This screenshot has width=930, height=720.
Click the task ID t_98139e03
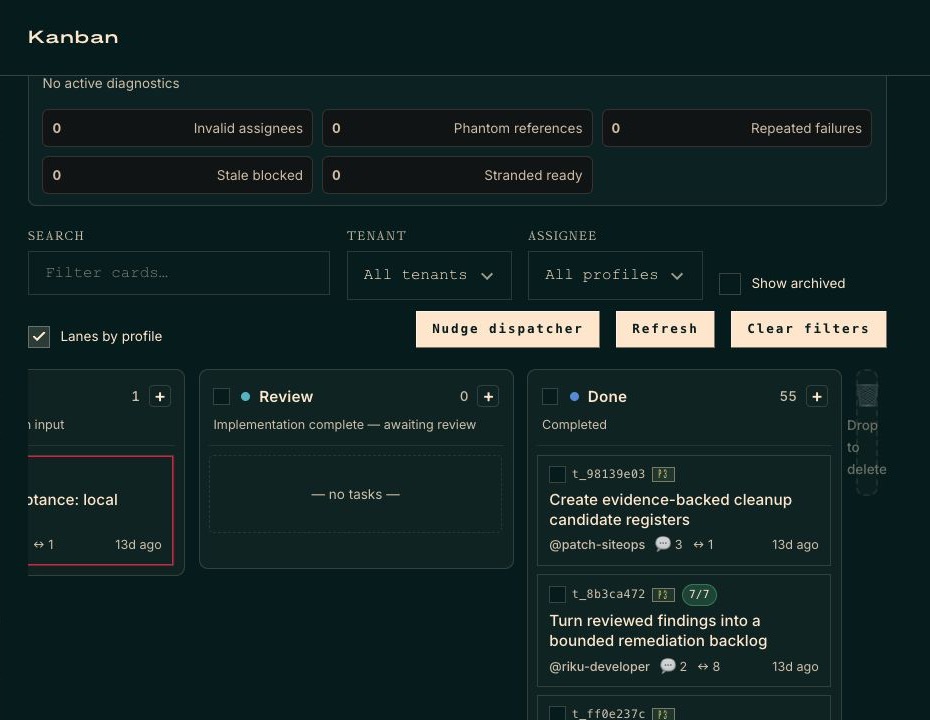(608, 474)
